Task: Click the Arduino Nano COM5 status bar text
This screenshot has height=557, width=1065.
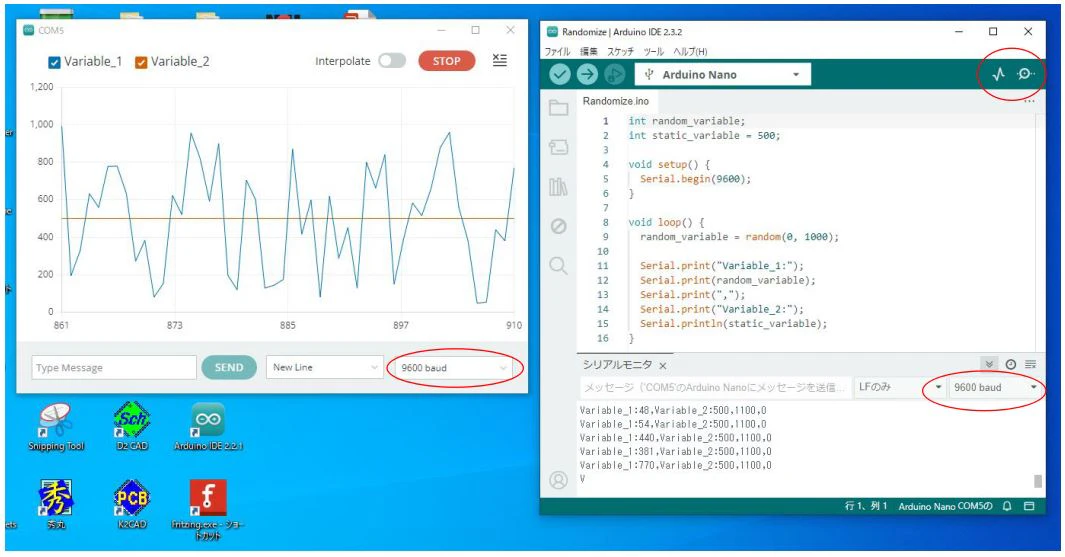Action: pos(945,506)
